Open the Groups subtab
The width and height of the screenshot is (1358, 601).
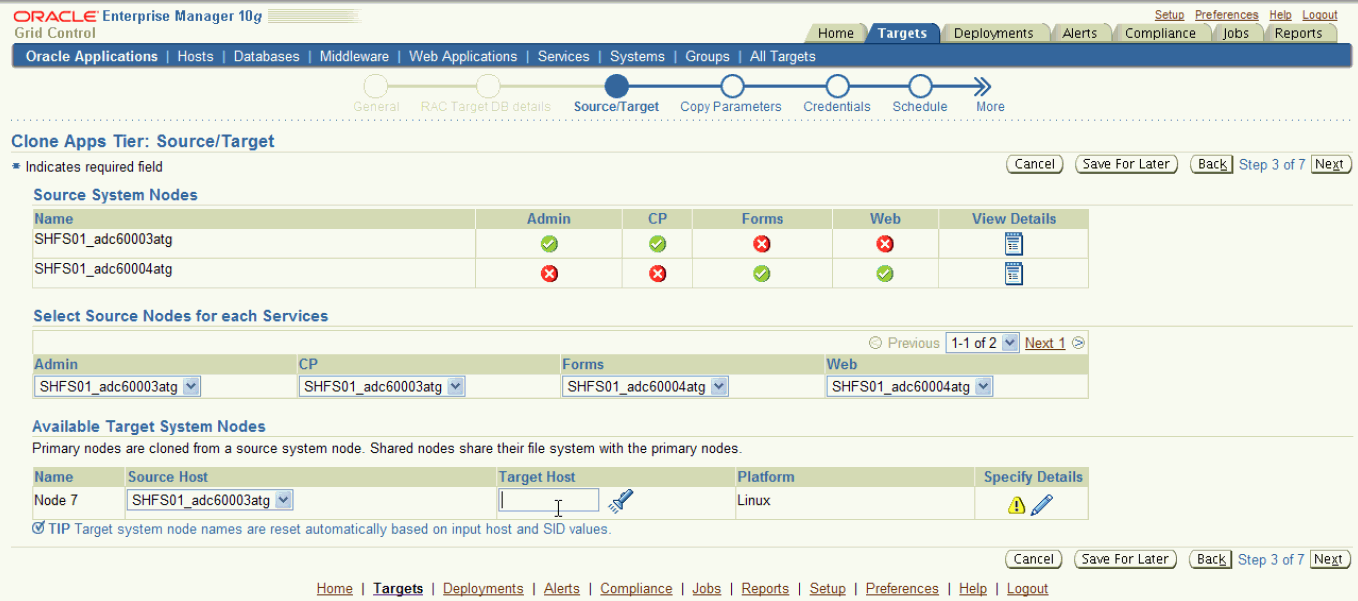[x=707, y=57]
